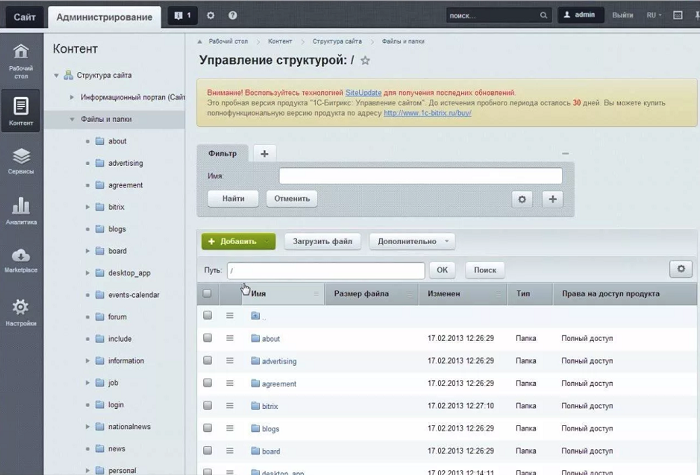
Task: Switch to the Сайт tab
Action: pos(24,17)
